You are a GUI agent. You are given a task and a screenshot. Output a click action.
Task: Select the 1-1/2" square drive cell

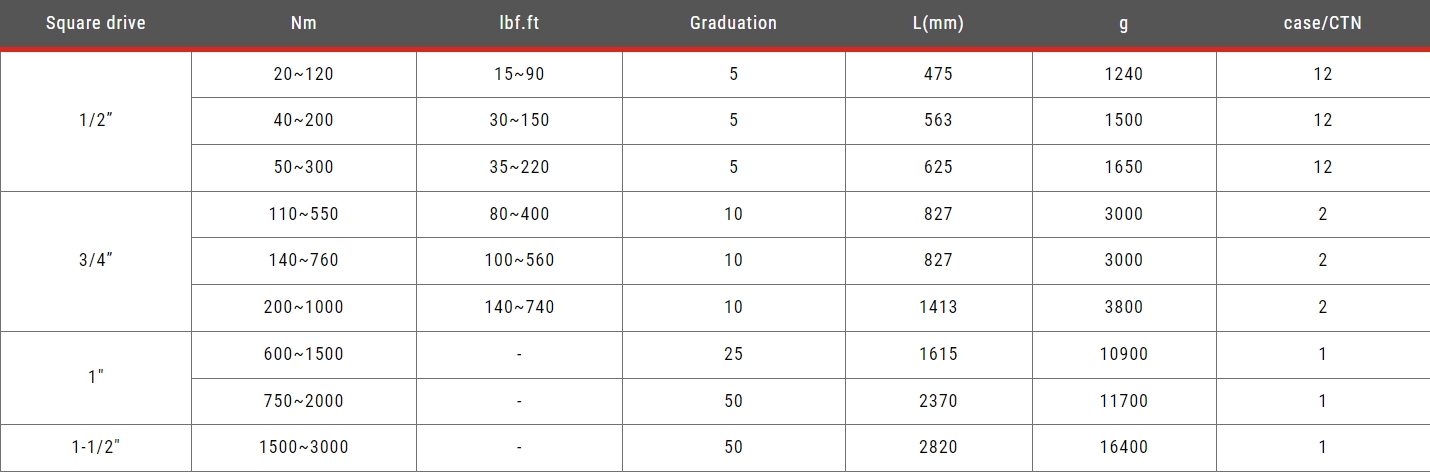coord(96,448)
